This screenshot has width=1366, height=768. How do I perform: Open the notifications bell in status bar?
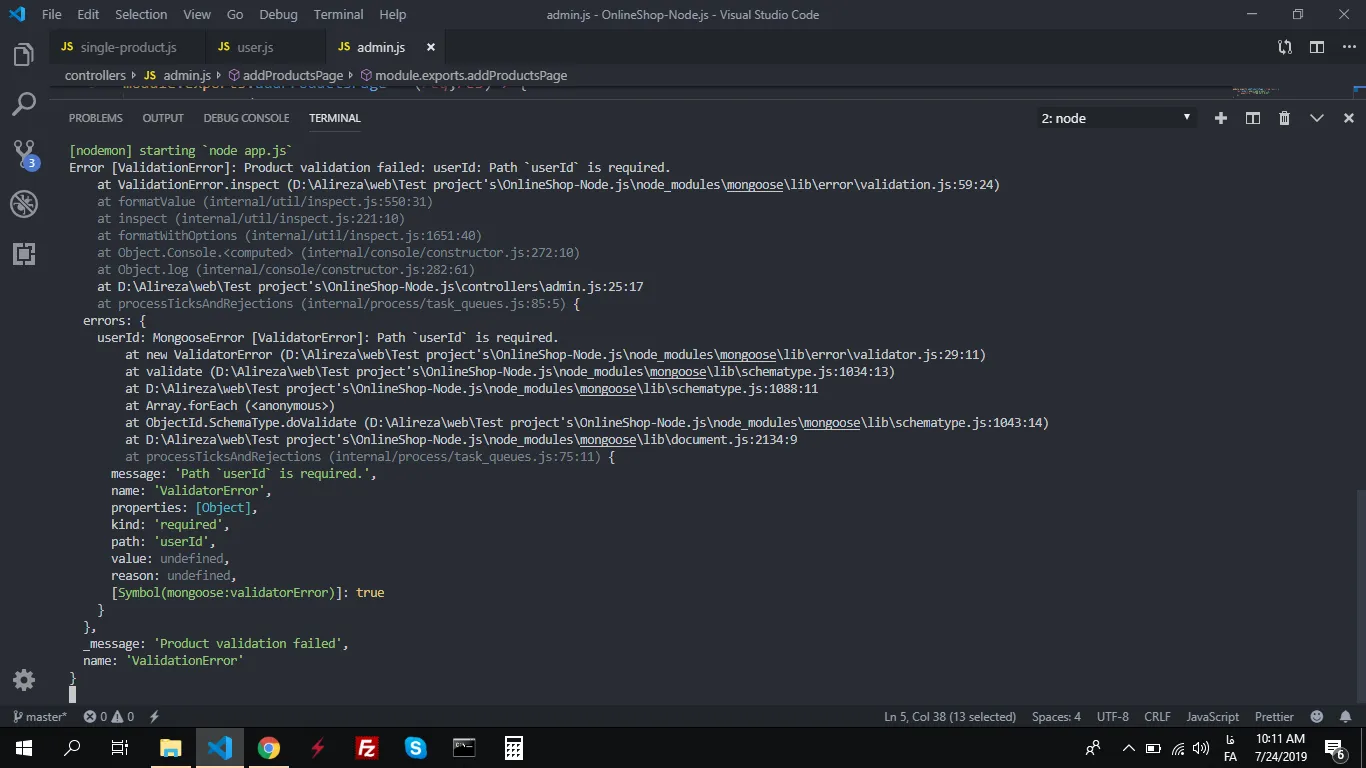tap(1346, 717)
